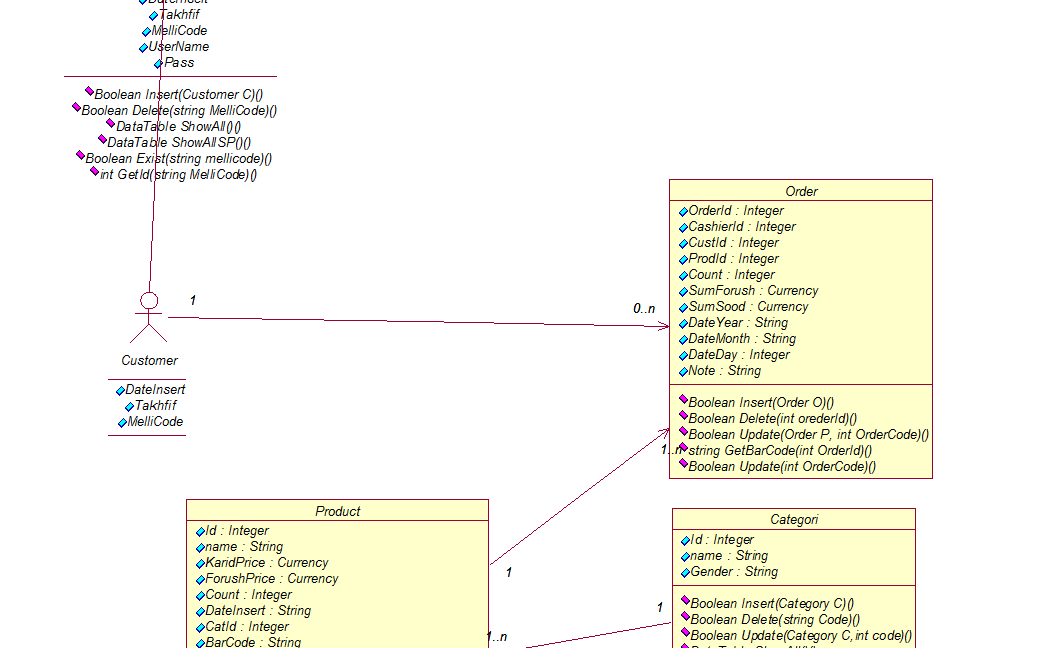Click the attribute icon beside UserName
The height and width of the screenshot is (648, 1044).
[x=143, y=48]
